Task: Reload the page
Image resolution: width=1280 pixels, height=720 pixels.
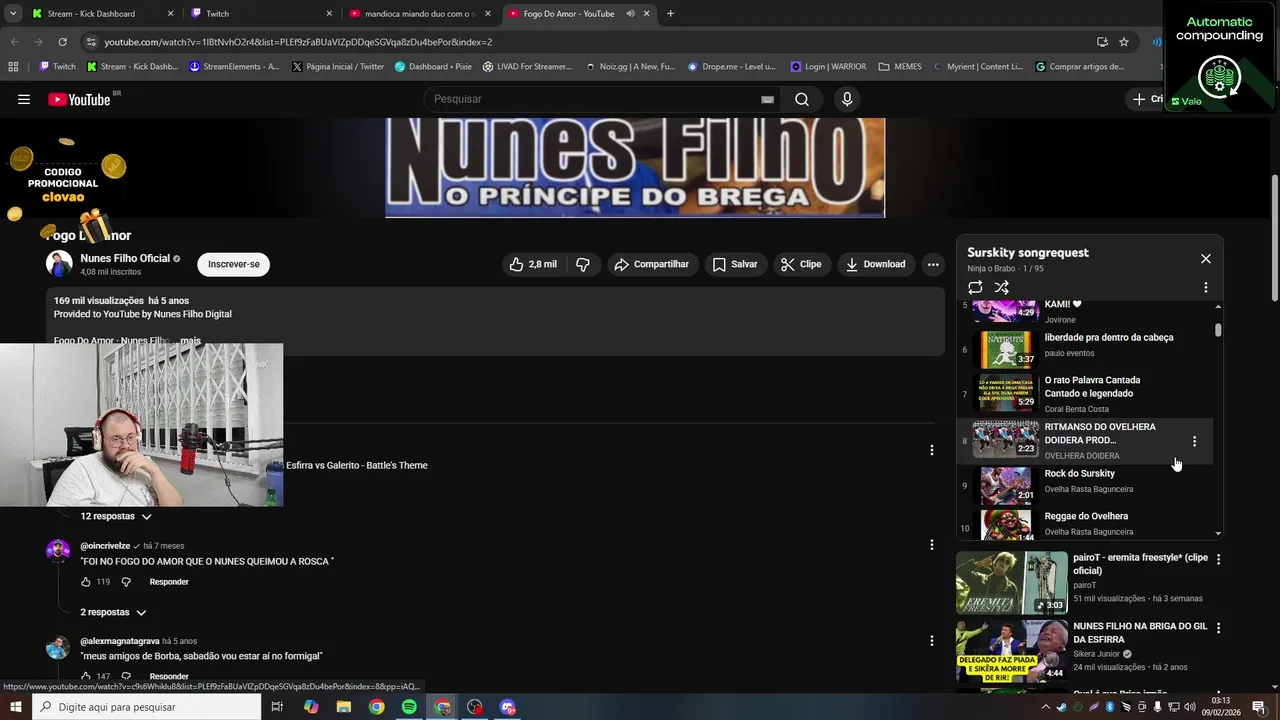Action: pyautogui.click(x=63, y=42)
